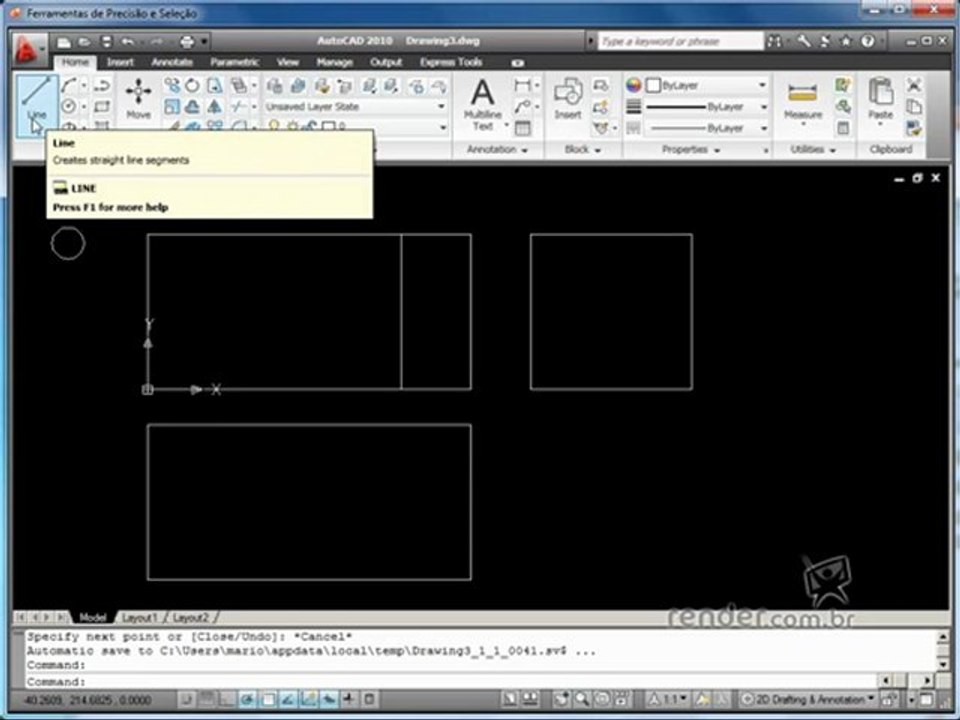The image size is (960, 720).
Task: Open the object color ByLayer dropdown
Action: (707, 85)
